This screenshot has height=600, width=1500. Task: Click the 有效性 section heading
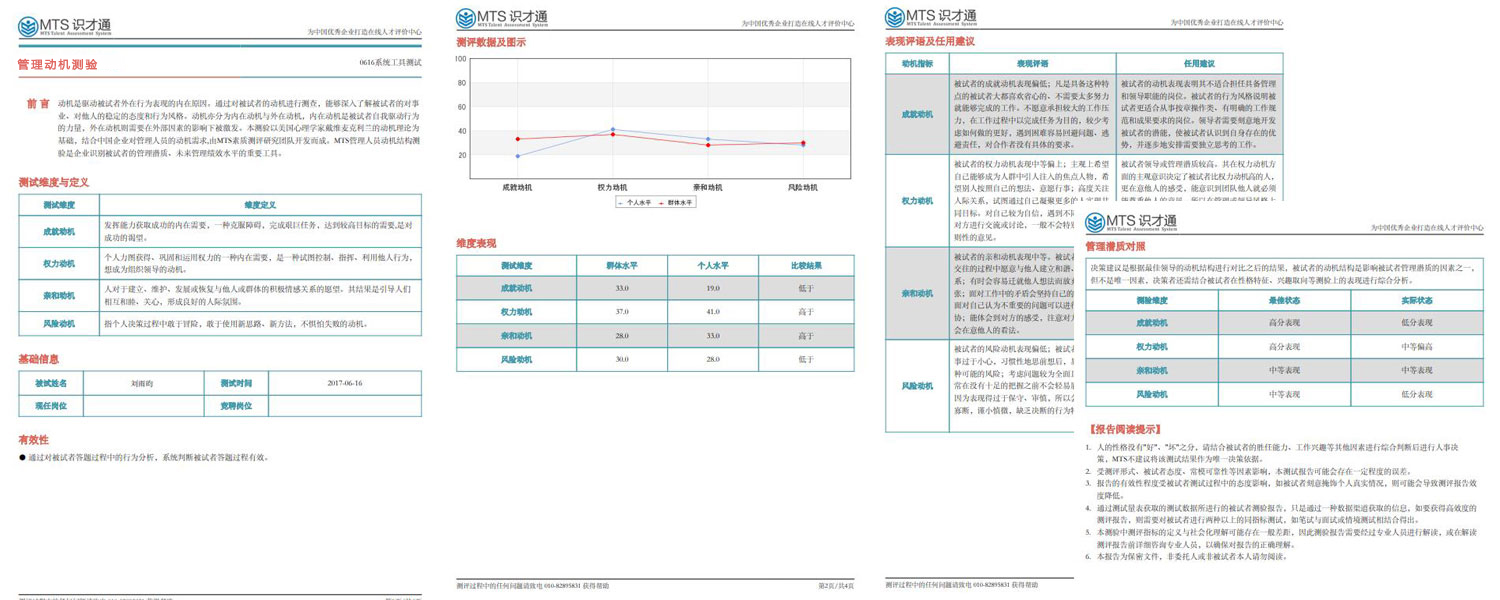pyautogui.click(x=33, y=440)
